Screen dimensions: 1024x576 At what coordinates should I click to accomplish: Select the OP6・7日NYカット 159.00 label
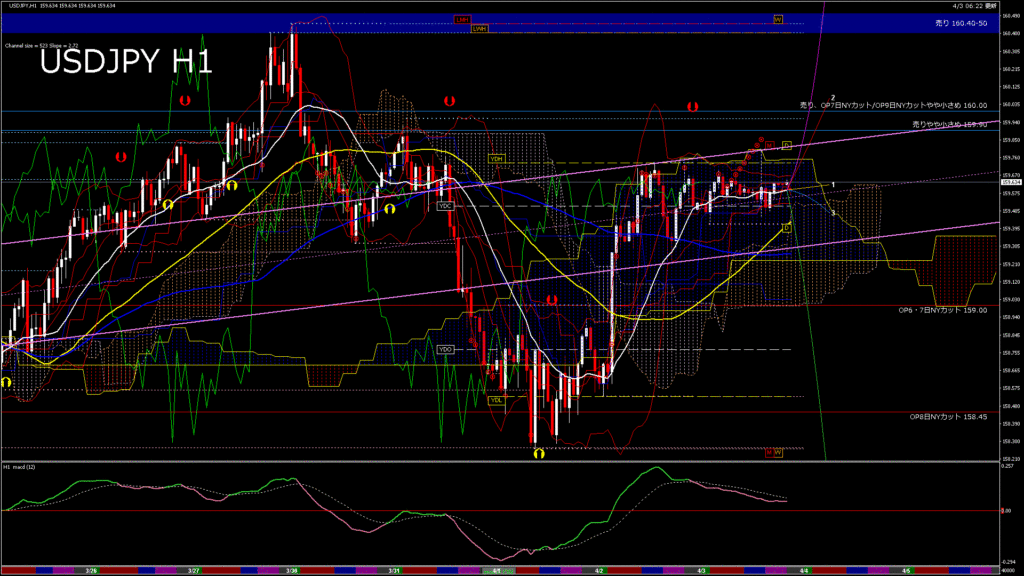click(x=942, y=311)
